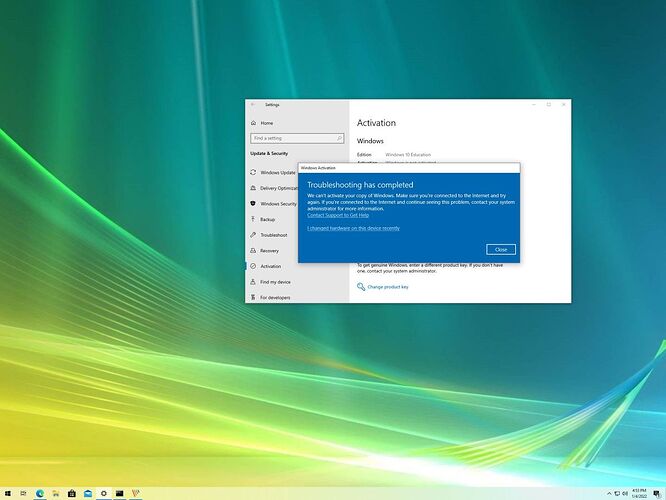Show hidden system tray icons
The height and width of the screenshot is (500, 666).
609,493
